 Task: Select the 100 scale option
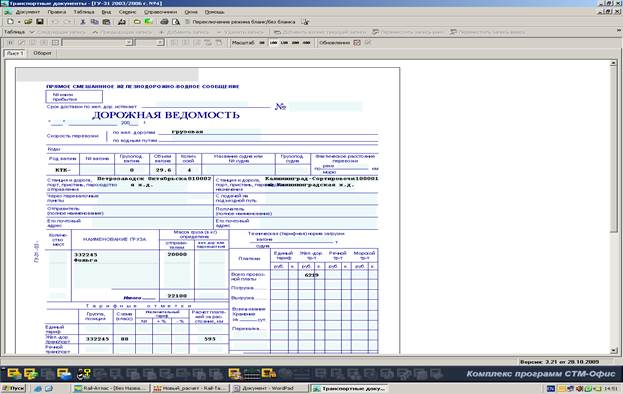click(x=273, y=42)
